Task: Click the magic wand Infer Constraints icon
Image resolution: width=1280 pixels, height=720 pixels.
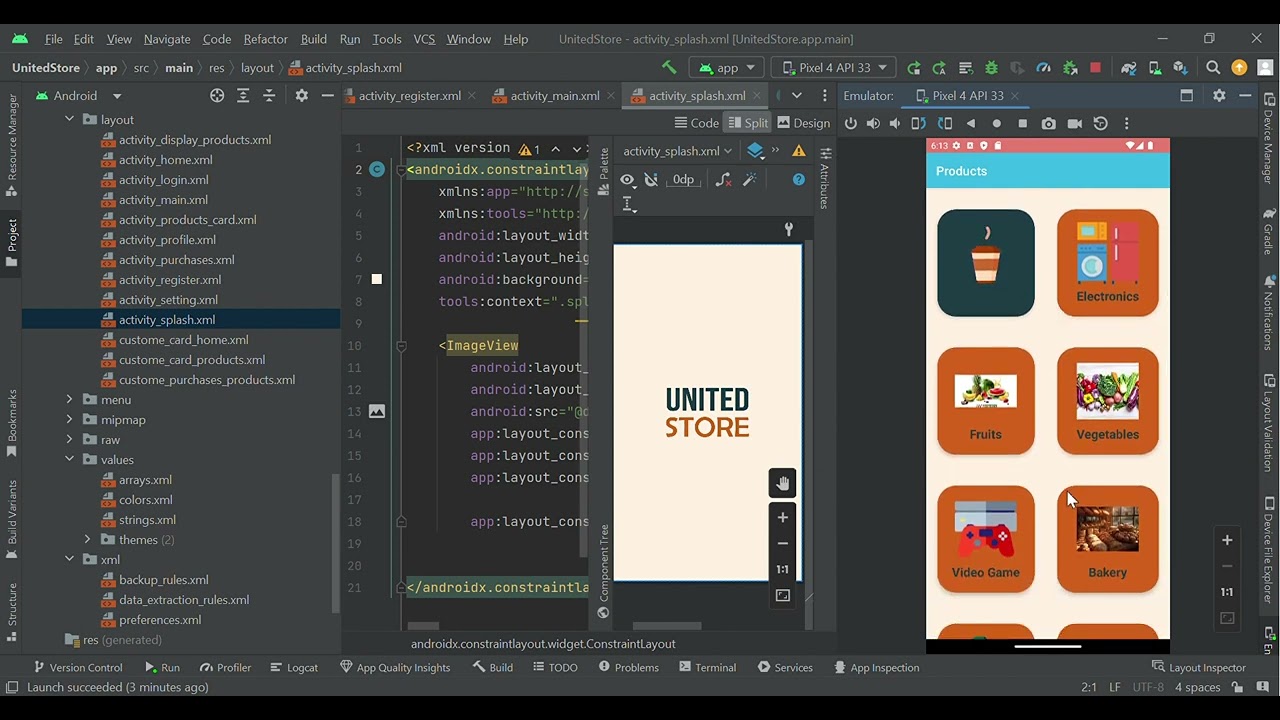Action: point(749,180)
